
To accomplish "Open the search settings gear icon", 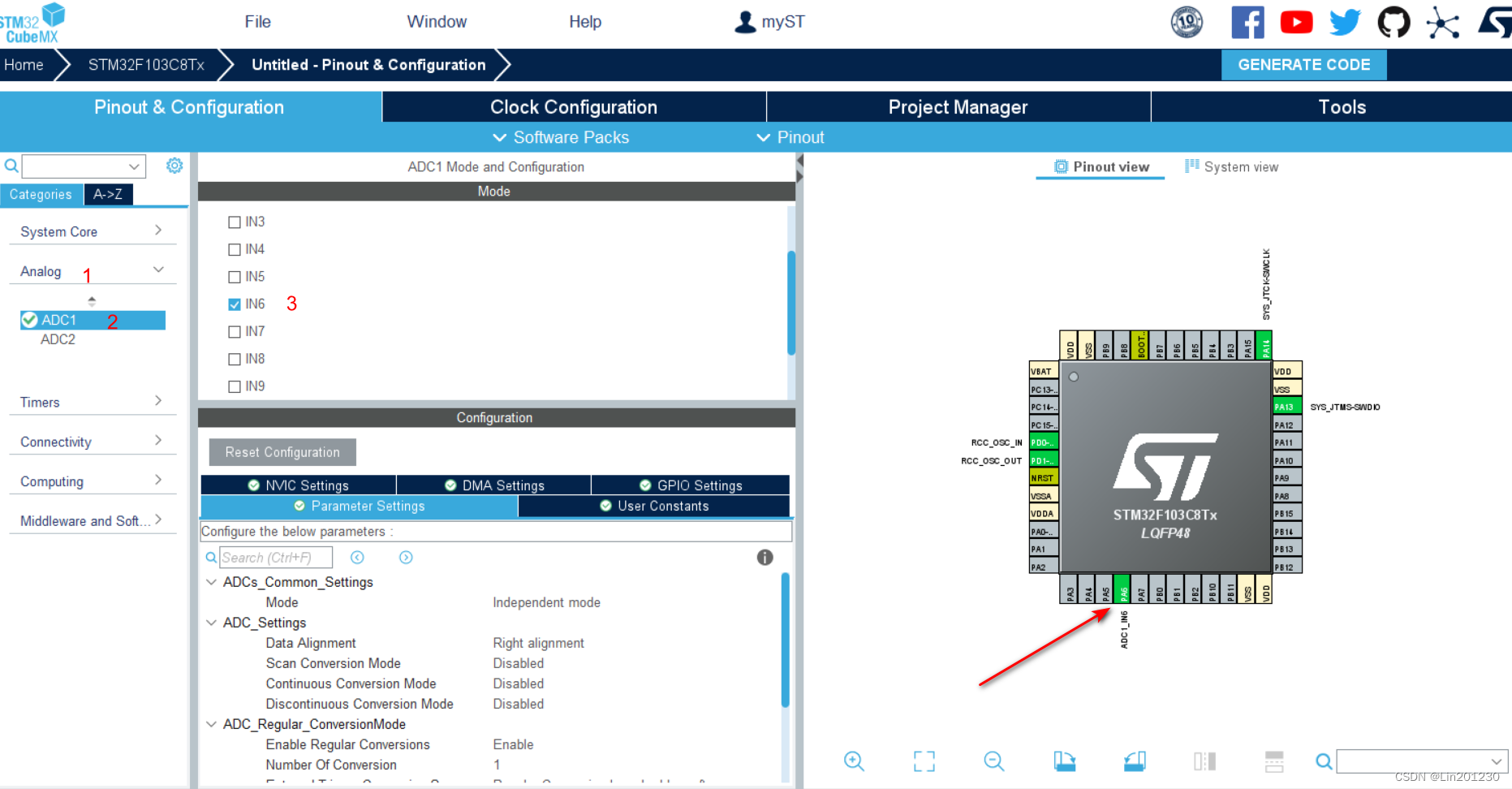I will tap(174, 165).
